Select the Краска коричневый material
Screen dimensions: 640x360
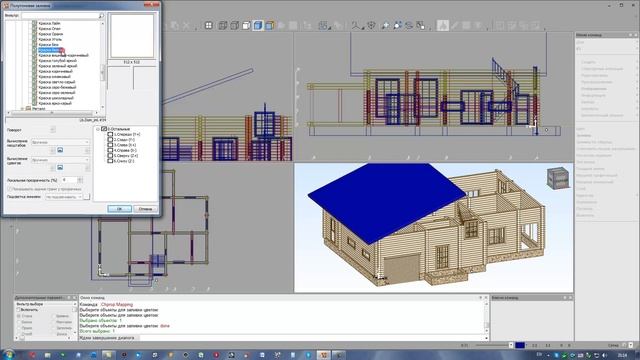click(x=56, y=71)
